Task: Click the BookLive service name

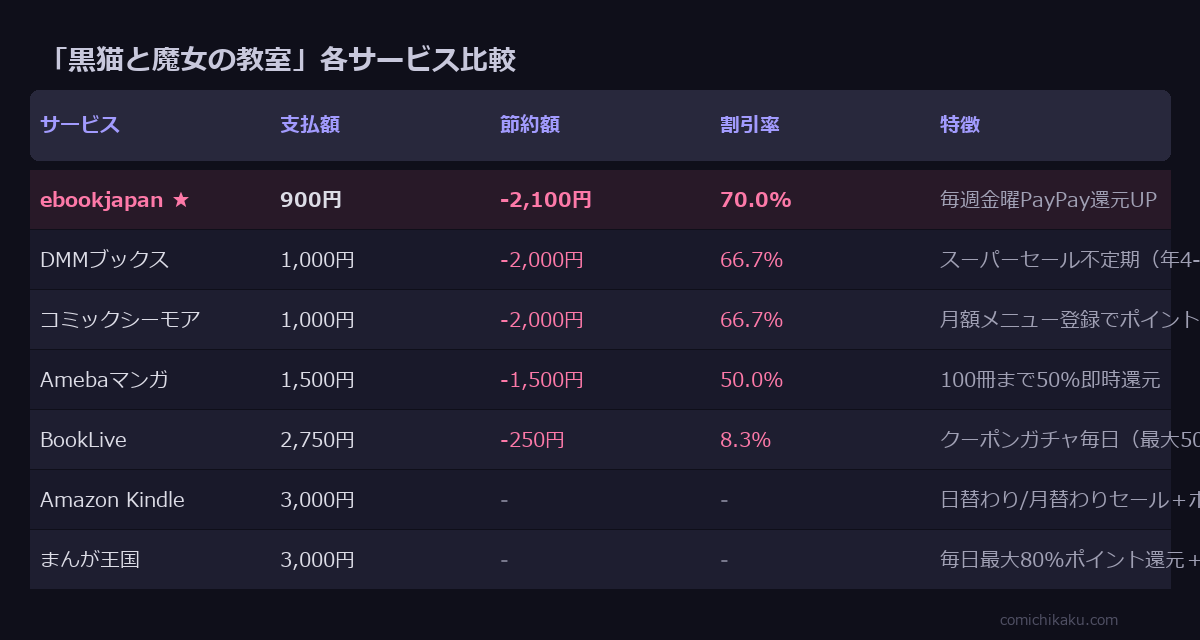Action: [83, 440]
